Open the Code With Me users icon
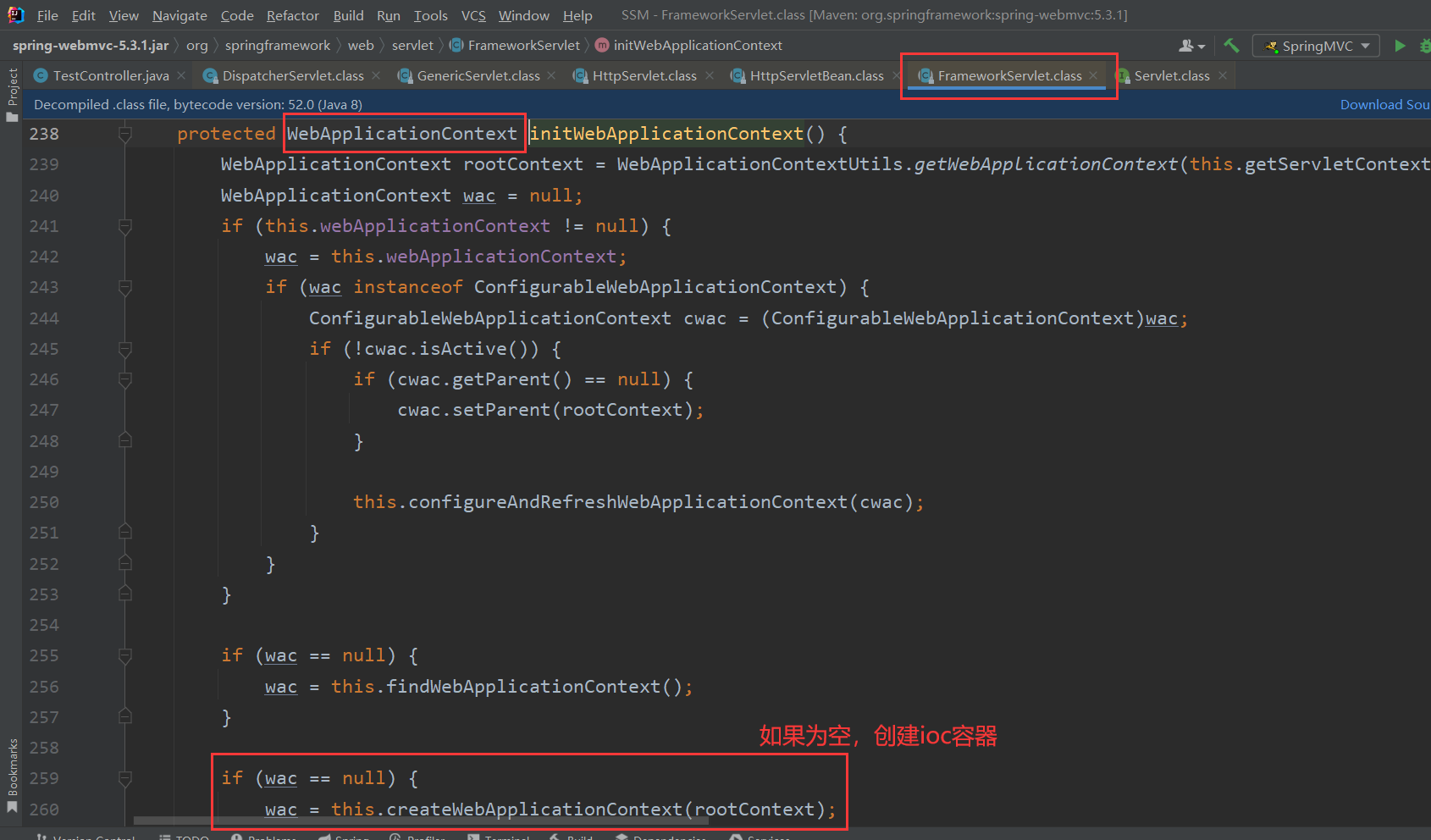This screenshot has height=840, width=1431. pos(1191,46)
